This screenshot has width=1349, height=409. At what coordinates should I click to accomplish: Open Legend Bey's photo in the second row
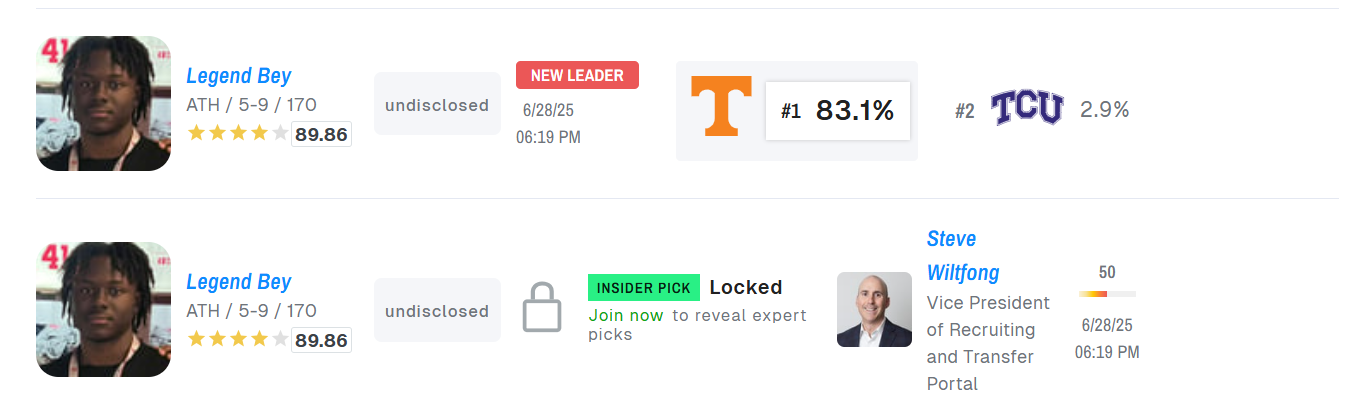(x=103, y=309)
